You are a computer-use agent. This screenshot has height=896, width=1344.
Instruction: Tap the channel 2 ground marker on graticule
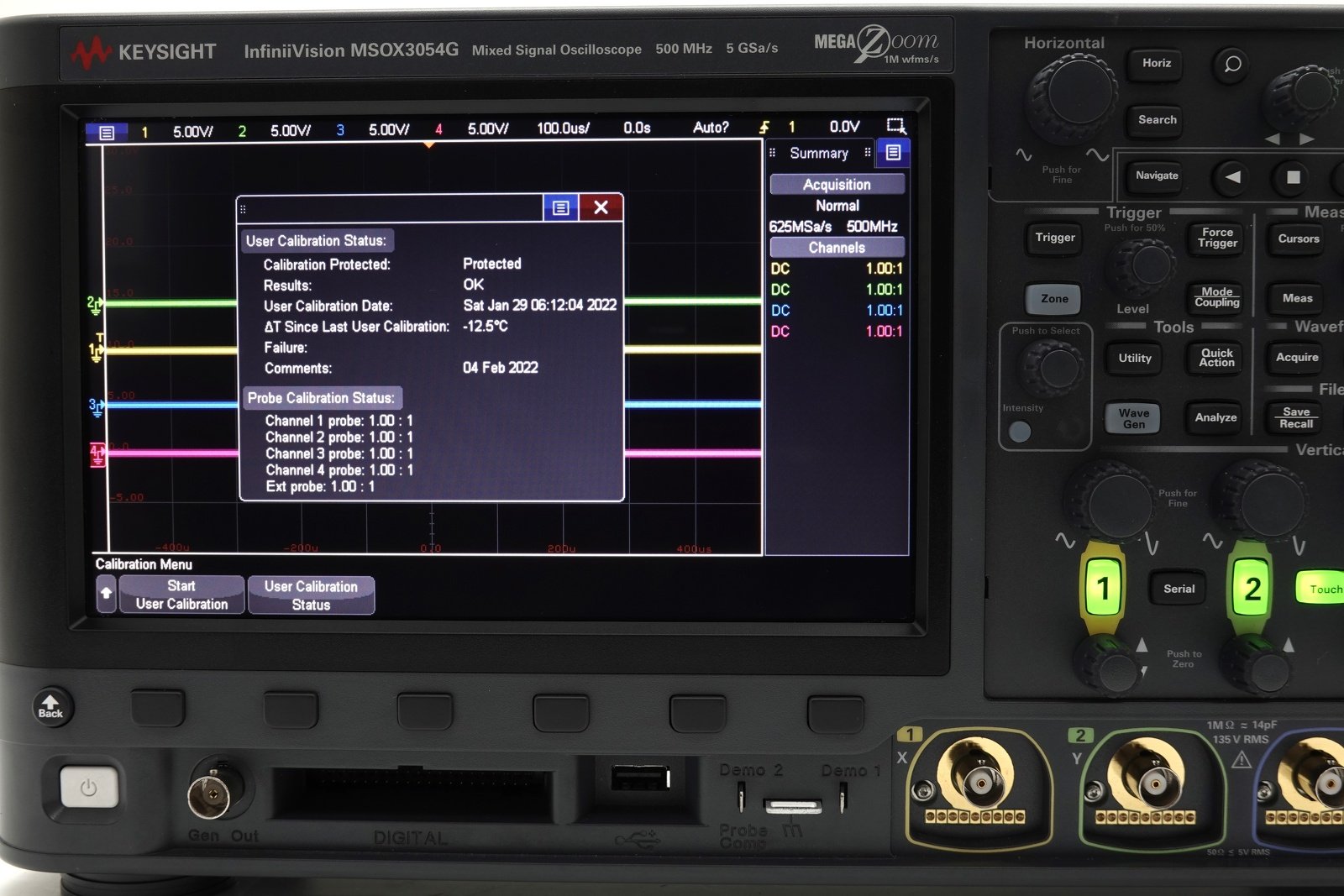[x=95, y=305]
